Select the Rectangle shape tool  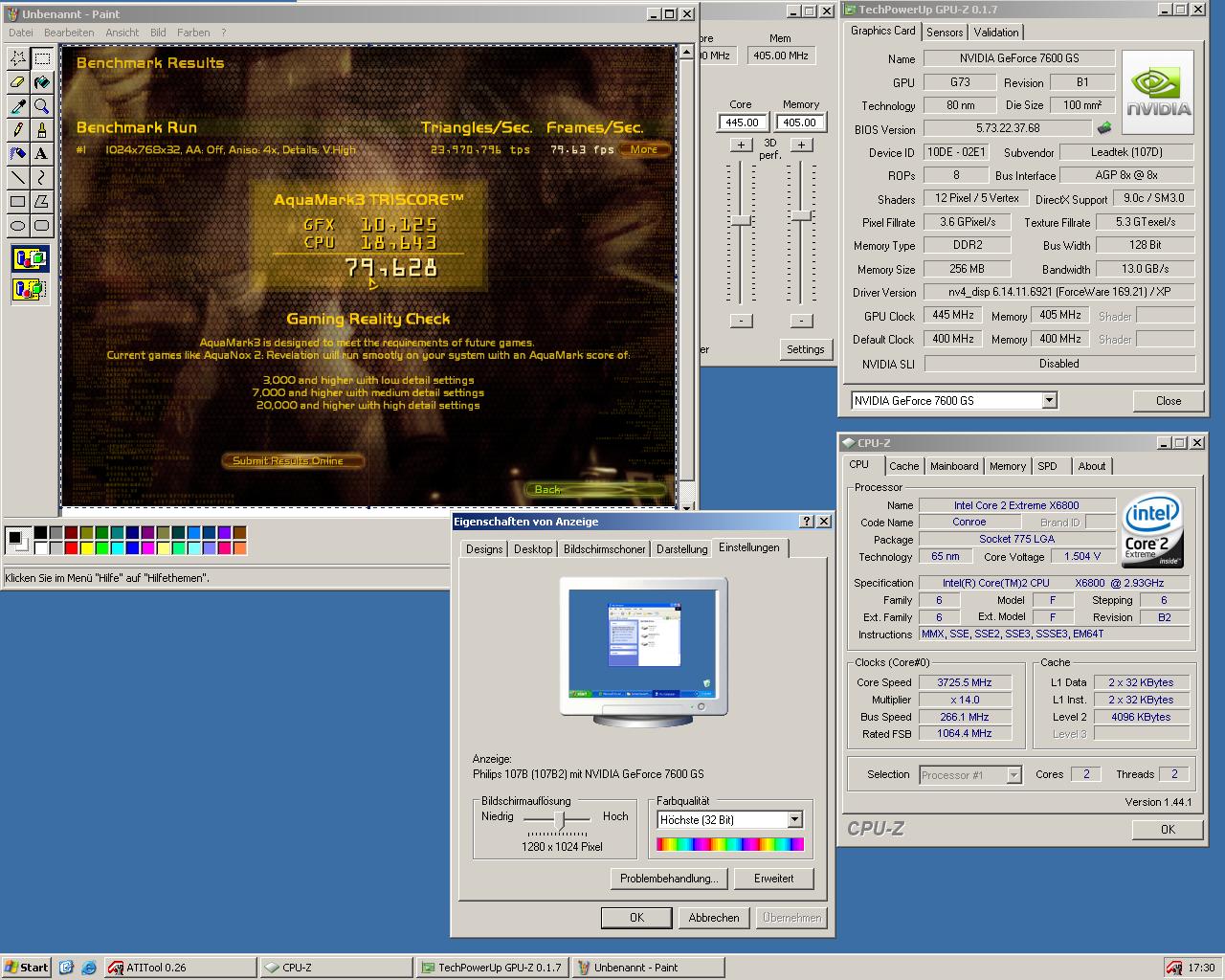[17, 201]
